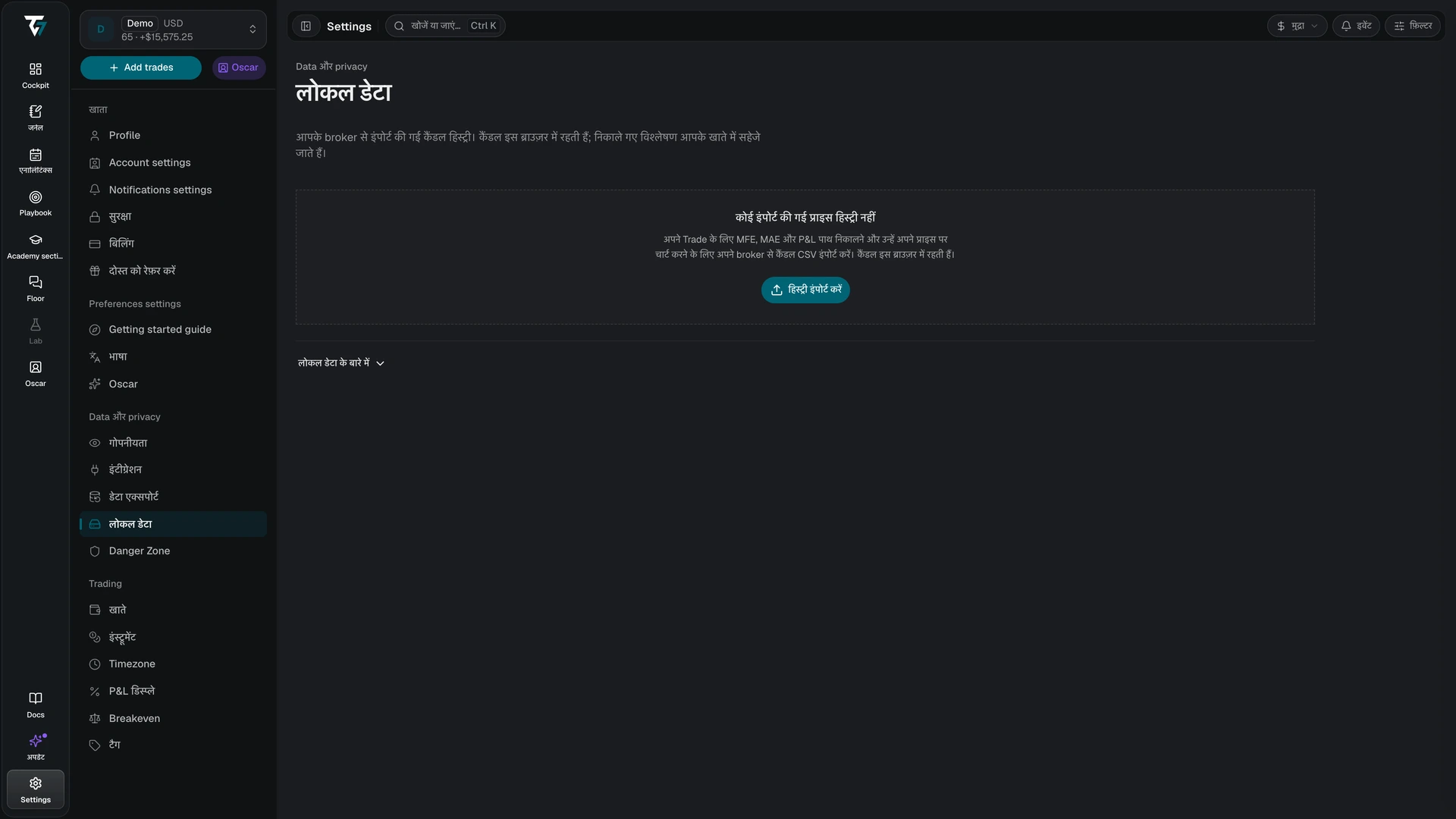Image resolution: width=1456 pixels, height=819 pixels.
Task: Toggle the sidebar panel icon
Action: (x=306, y=27)
